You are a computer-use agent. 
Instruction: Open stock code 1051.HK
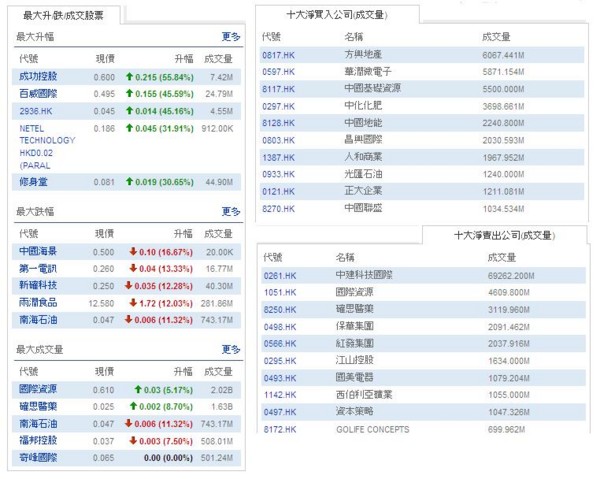280,293
